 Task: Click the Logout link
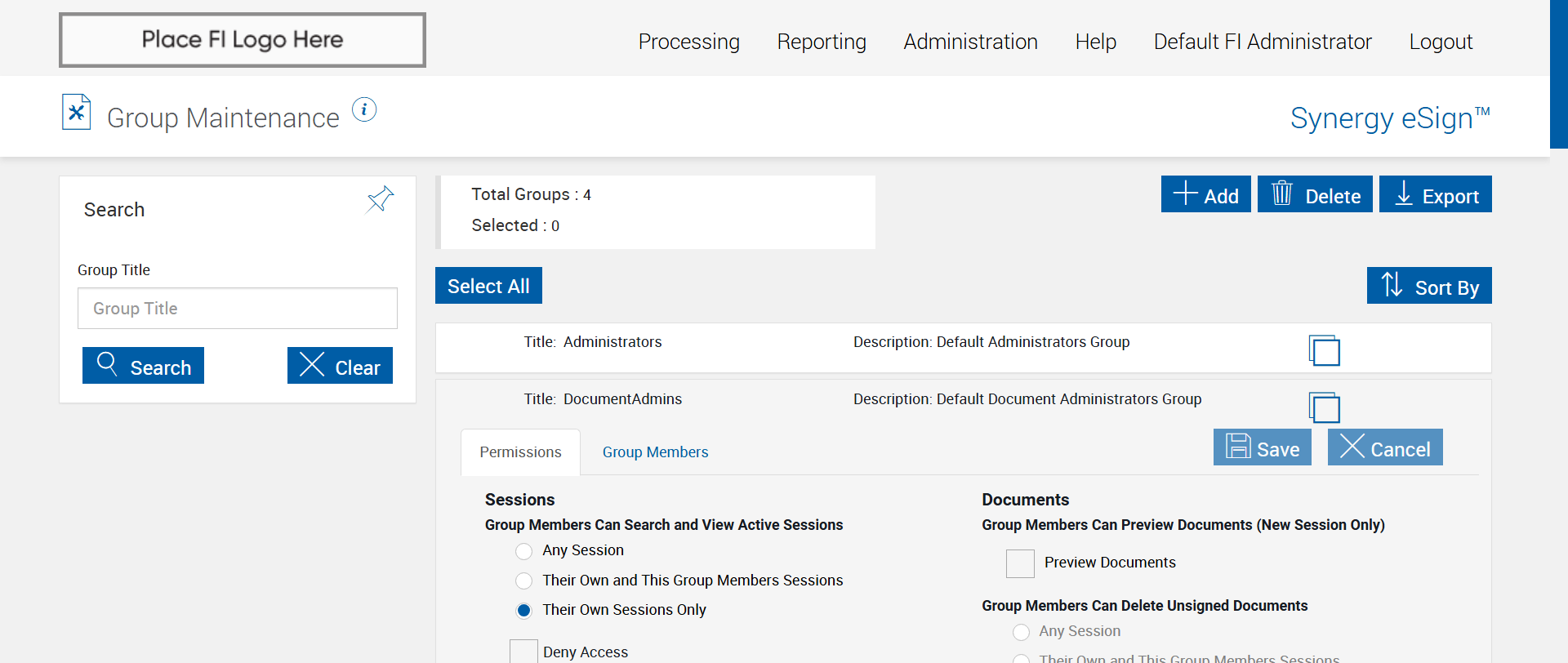(1441, 42)
